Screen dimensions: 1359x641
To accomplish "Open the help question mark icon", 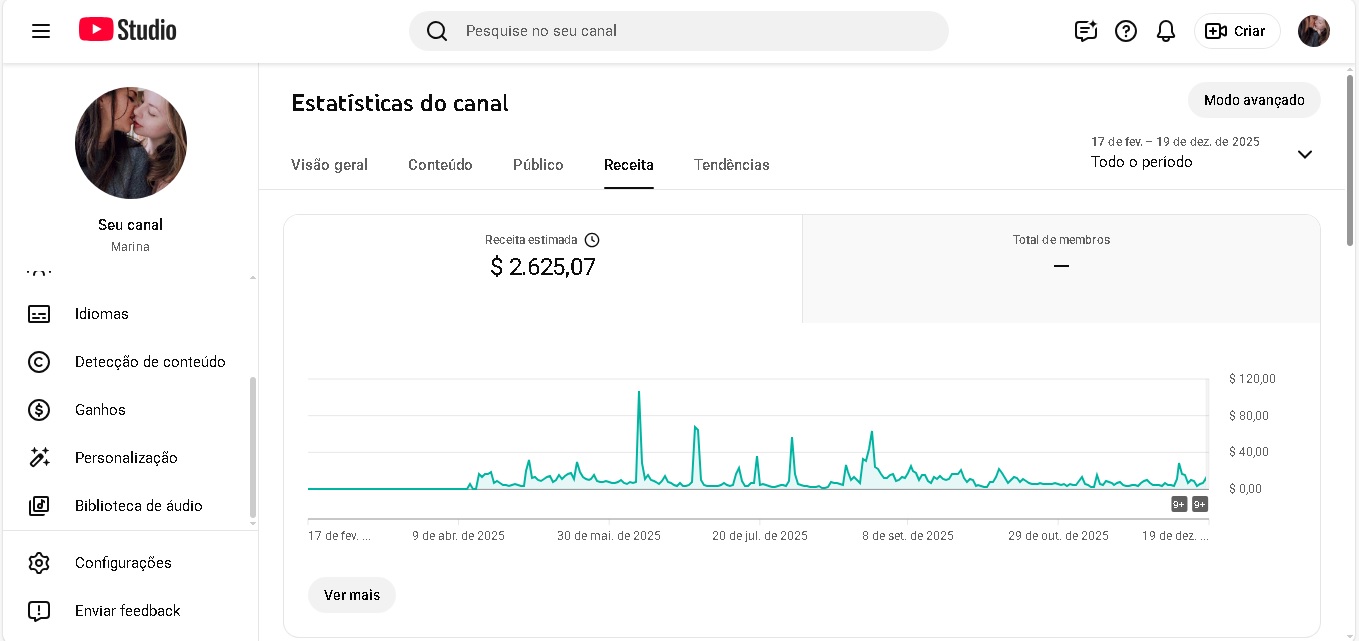I will coord(1126,31).
